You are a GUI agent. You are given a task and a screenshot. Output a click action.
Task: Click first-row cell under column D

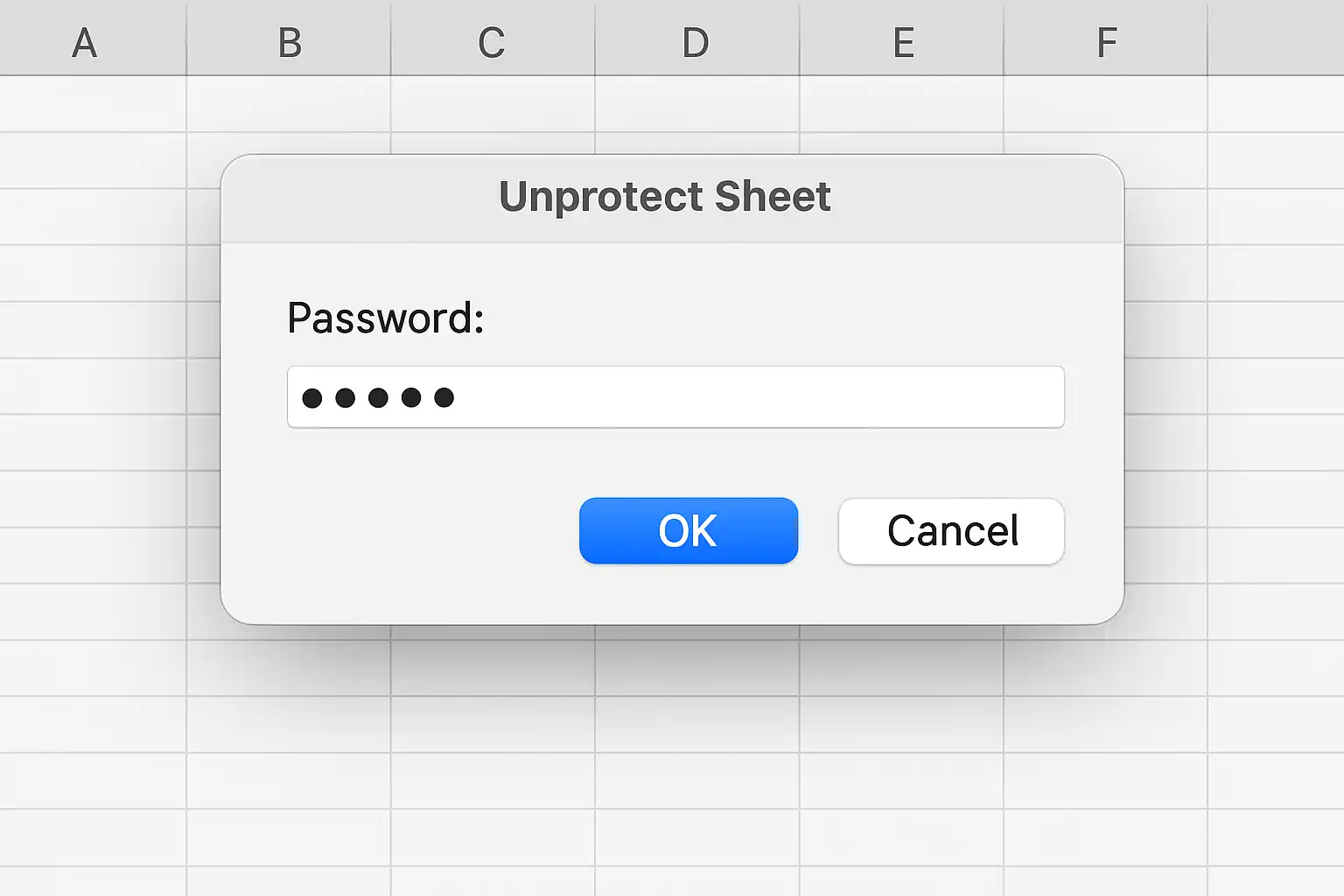(697, 104)
